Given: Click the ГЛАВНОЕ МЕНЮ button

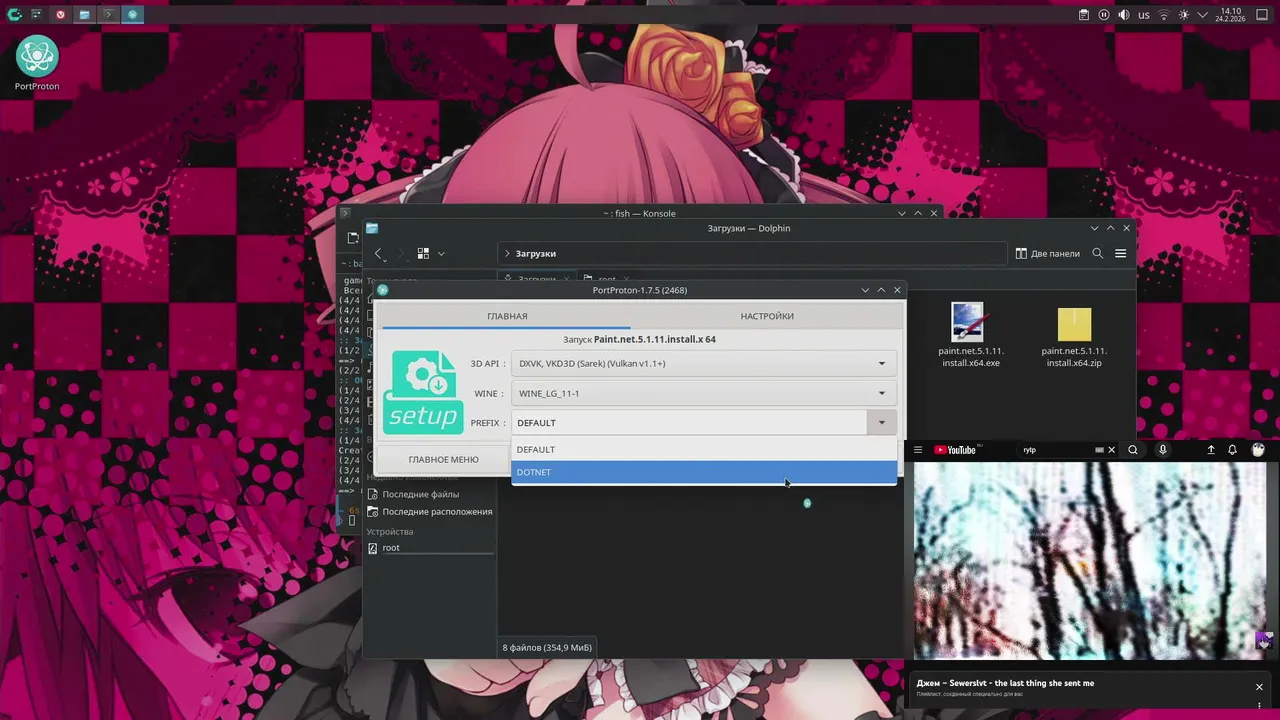Looking at the screenshot, I should pyautogui.click(x=443, y=459).
